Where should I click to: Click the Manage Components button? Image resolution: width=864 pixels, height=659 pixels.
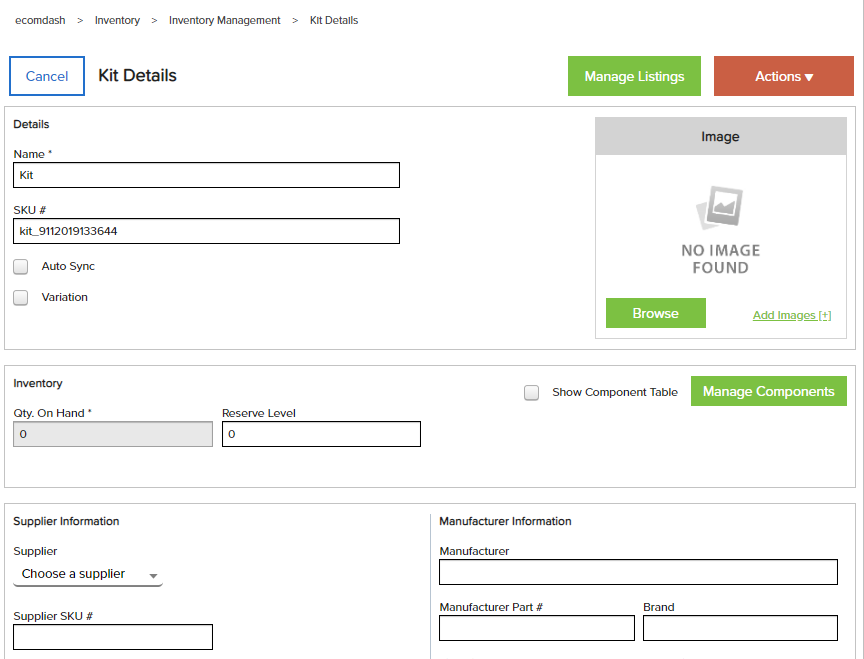tap(769, 391)
